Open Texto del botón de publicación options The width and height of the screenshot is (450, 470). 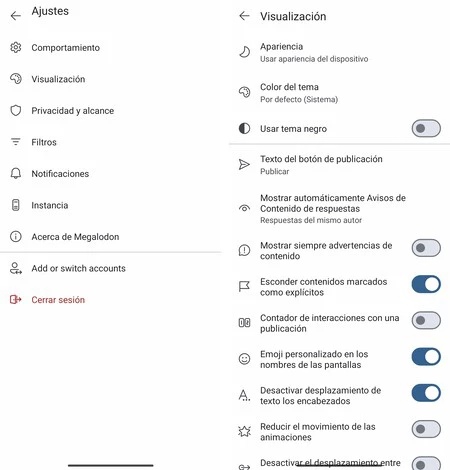339,165
